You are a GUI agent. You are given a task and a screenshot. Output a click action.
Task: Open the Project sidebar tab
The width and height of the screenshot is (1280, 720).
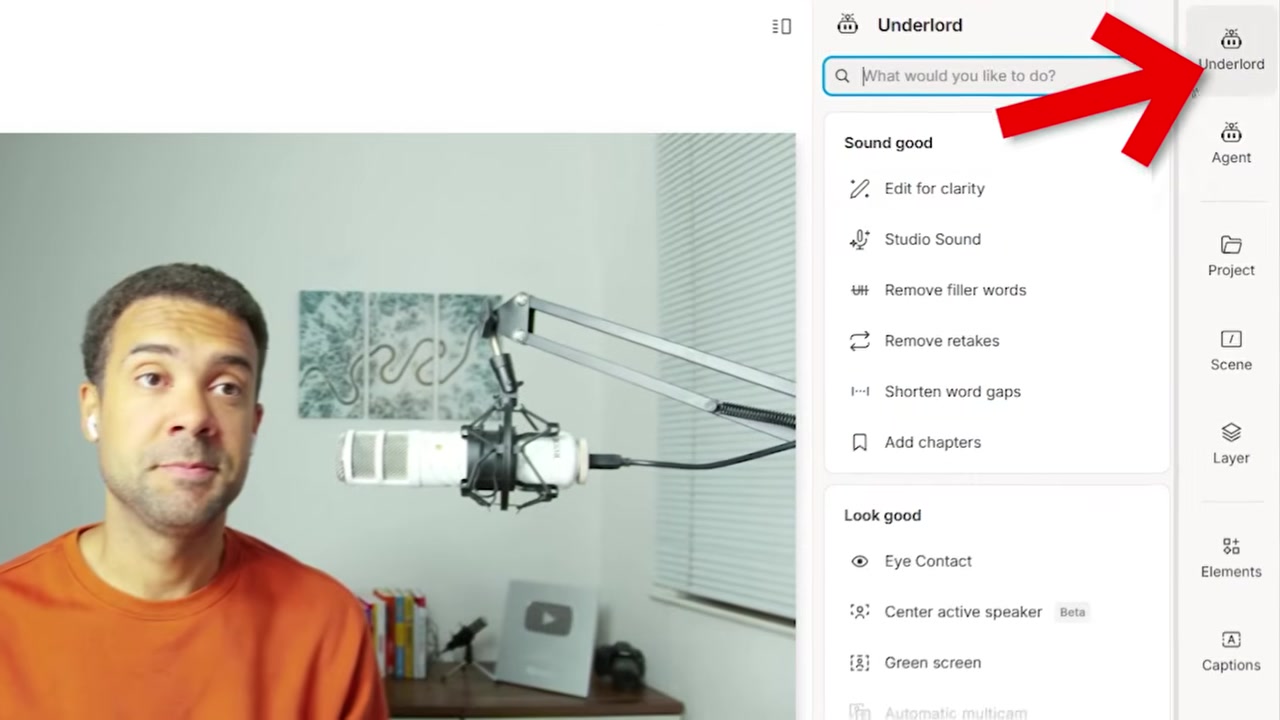coord(1231,256)
